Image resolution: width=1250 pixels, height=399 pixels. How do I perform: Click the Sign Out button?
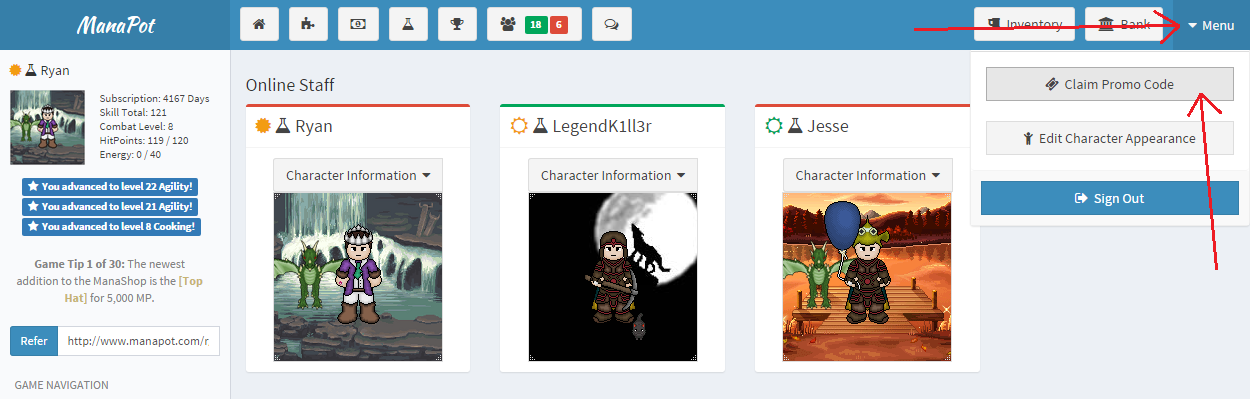point(1110,198)
